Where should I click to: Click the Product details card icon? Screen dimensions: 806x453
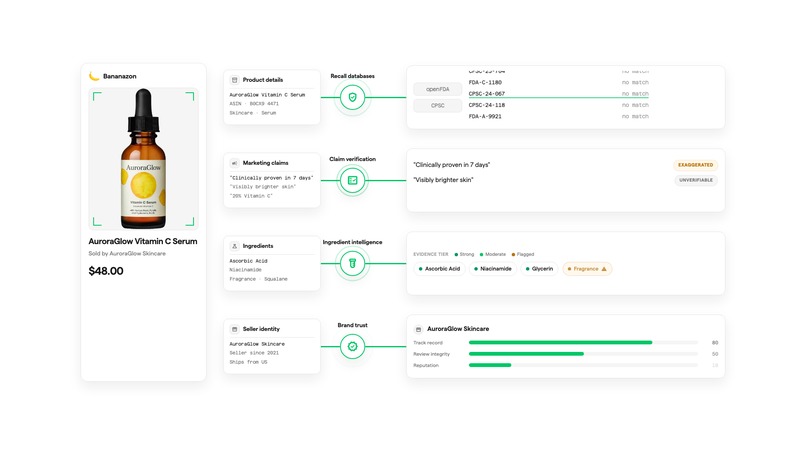coord(234,80)
